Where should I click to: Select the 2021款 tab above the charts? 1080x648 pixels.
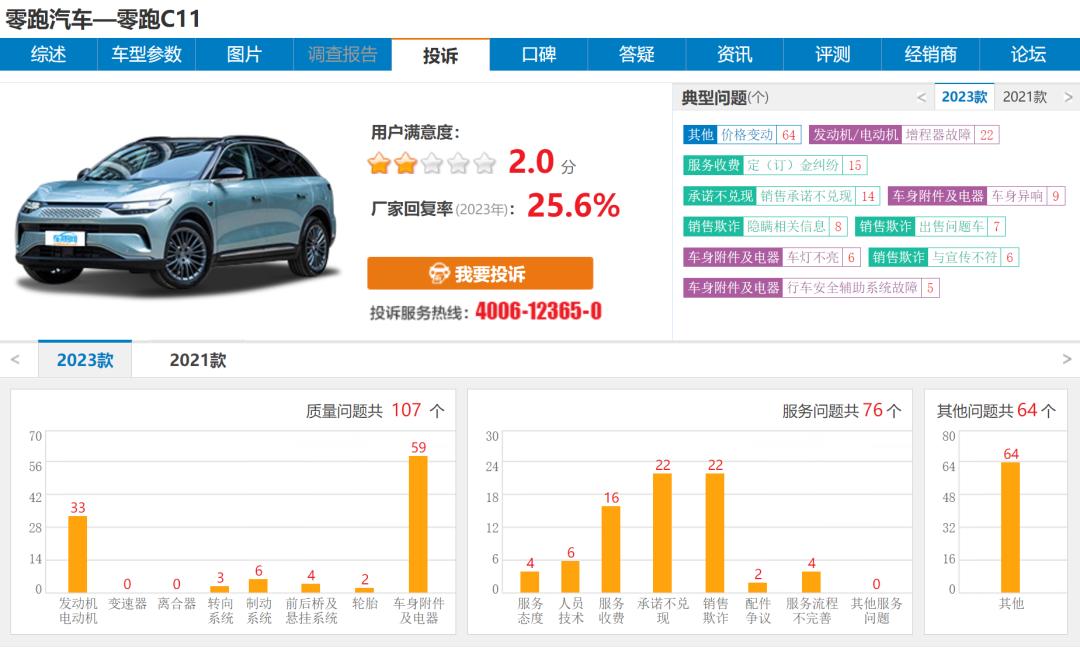point(197,360)
